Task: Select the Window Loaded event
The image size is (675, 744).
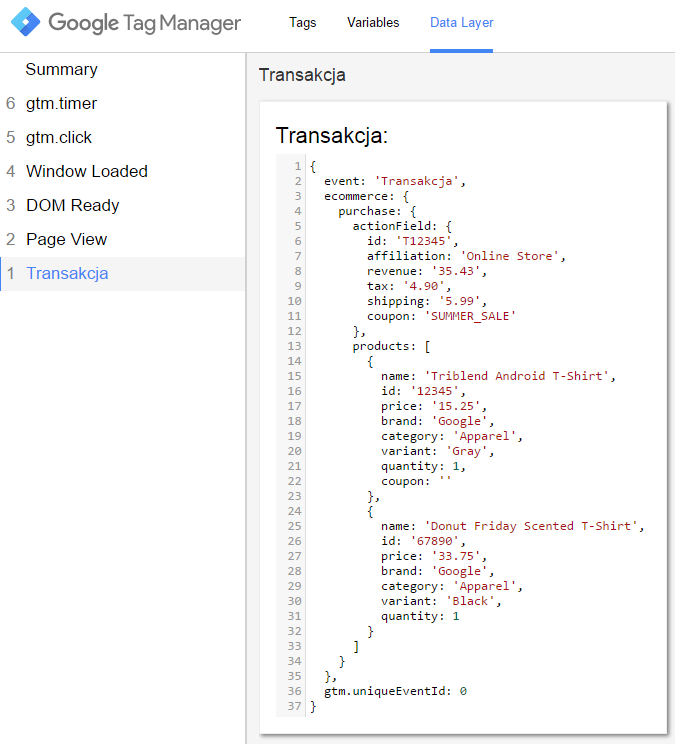Action: [x=86, y=172]
